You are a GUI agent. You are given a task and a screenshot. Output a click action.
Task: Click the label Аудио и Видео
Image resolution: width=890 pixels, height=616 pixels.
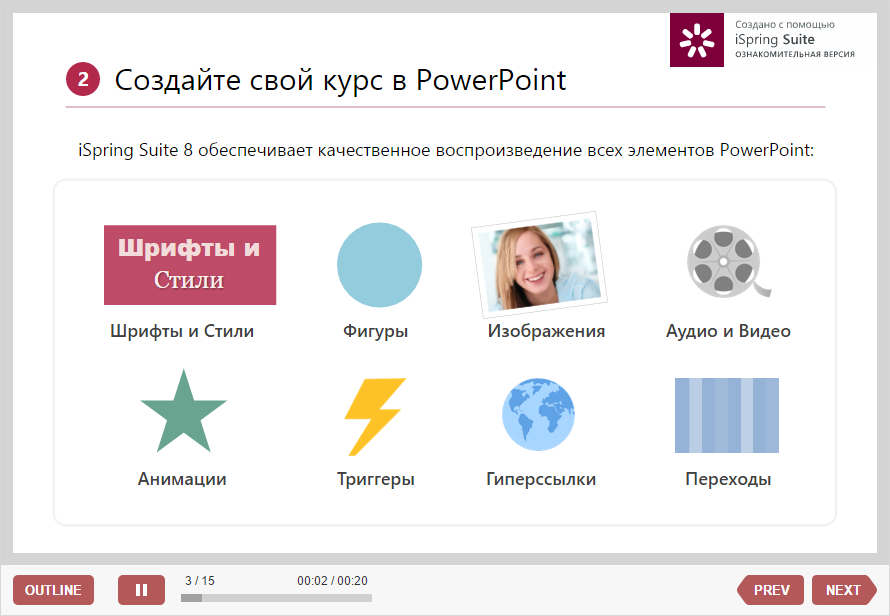(728, 331)
